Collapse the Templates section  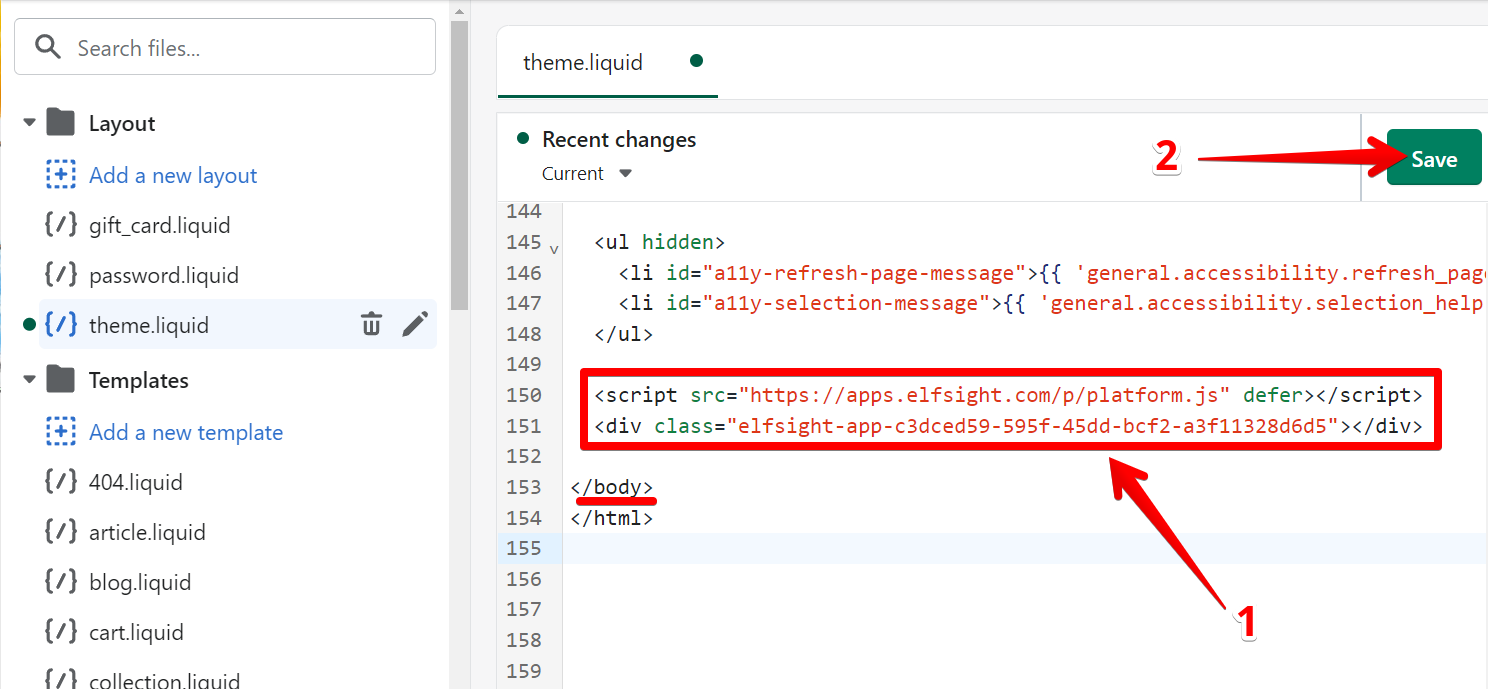29,379
